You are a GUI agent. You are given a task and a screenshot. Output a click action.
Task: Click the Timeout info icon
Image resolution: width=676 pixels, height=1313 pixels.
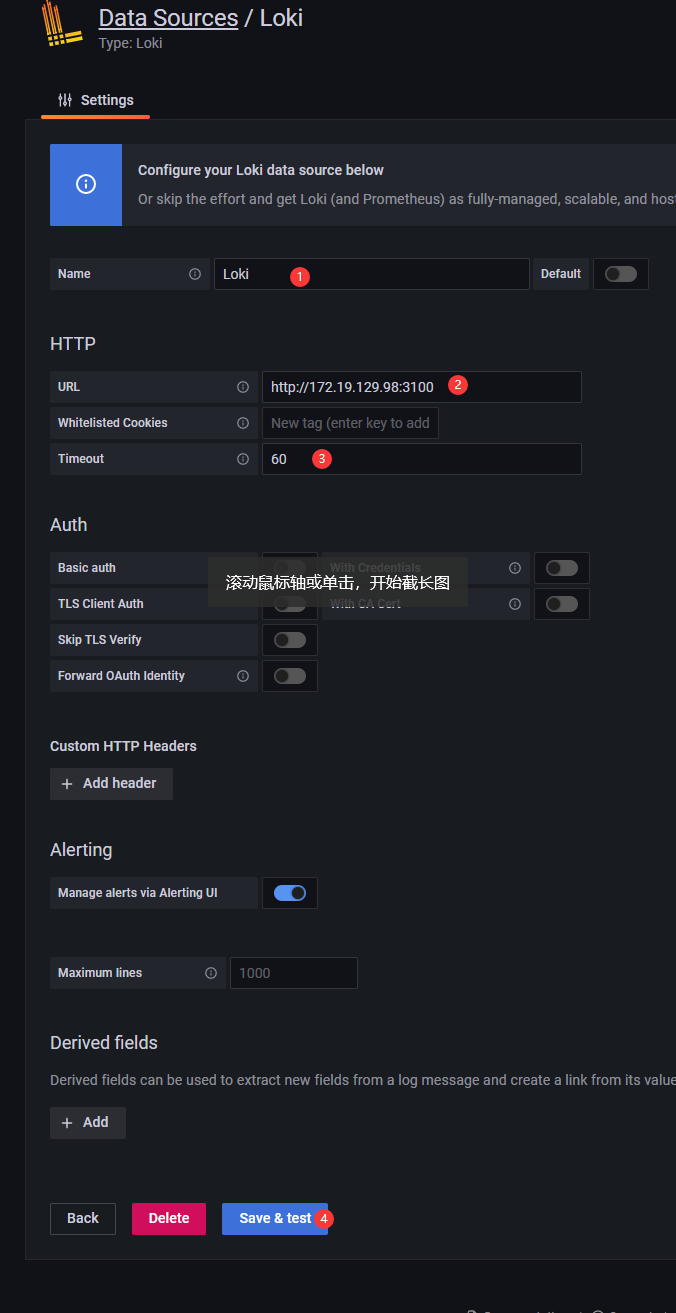pos(243,459)
